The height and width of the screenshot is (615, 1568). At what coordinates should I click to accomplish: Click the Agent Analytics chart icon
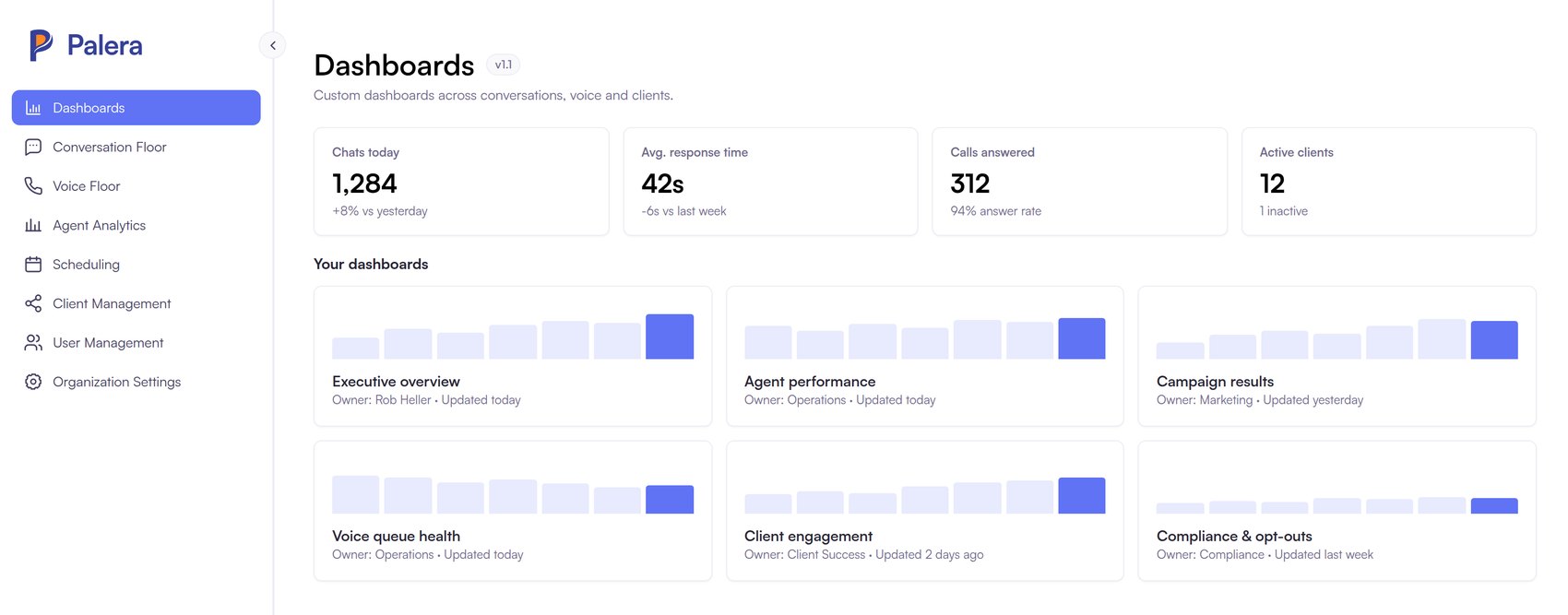pos(33,225)
